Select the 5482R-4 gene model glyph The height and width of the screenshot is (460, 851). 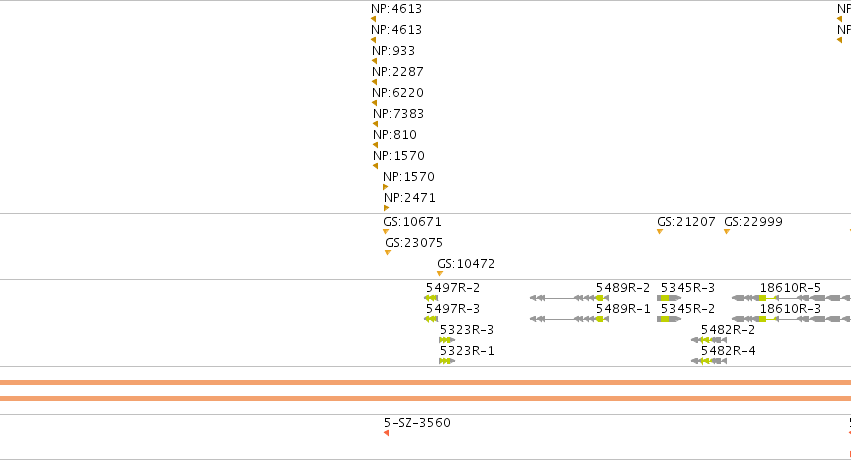click(x=709, y=361)
